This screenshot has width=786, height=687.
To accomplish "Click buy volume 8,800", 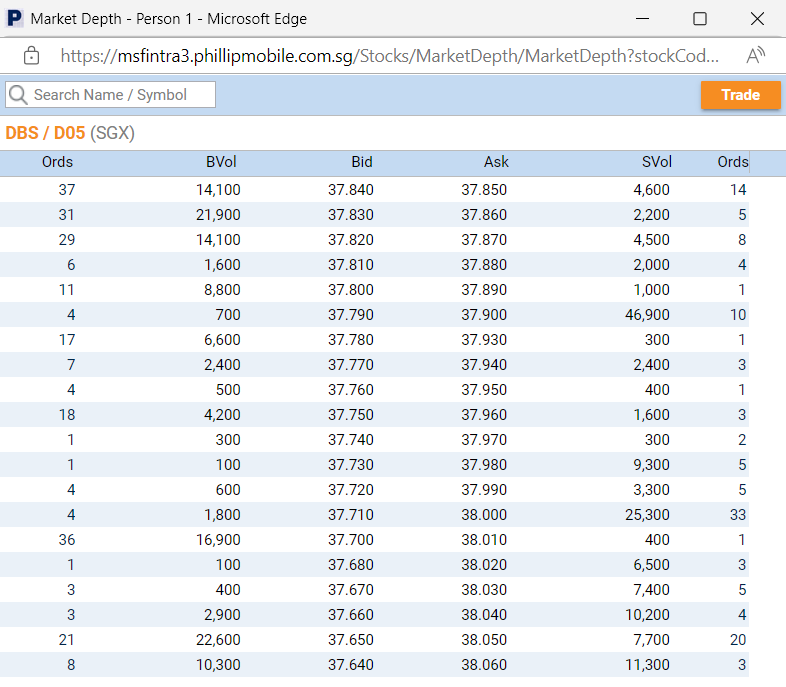I will point(222,290).
